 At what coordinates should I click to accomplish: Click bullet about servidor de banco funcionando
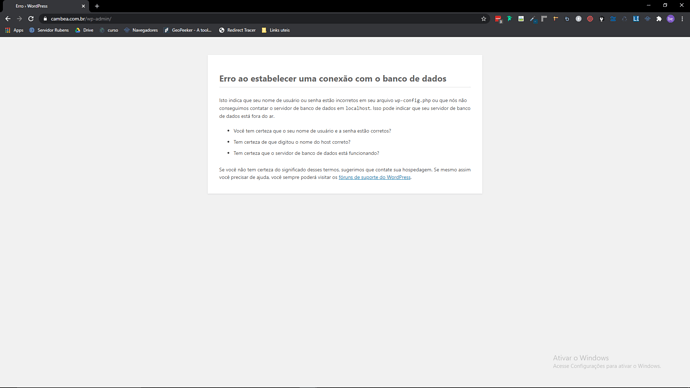coord(306,153)
